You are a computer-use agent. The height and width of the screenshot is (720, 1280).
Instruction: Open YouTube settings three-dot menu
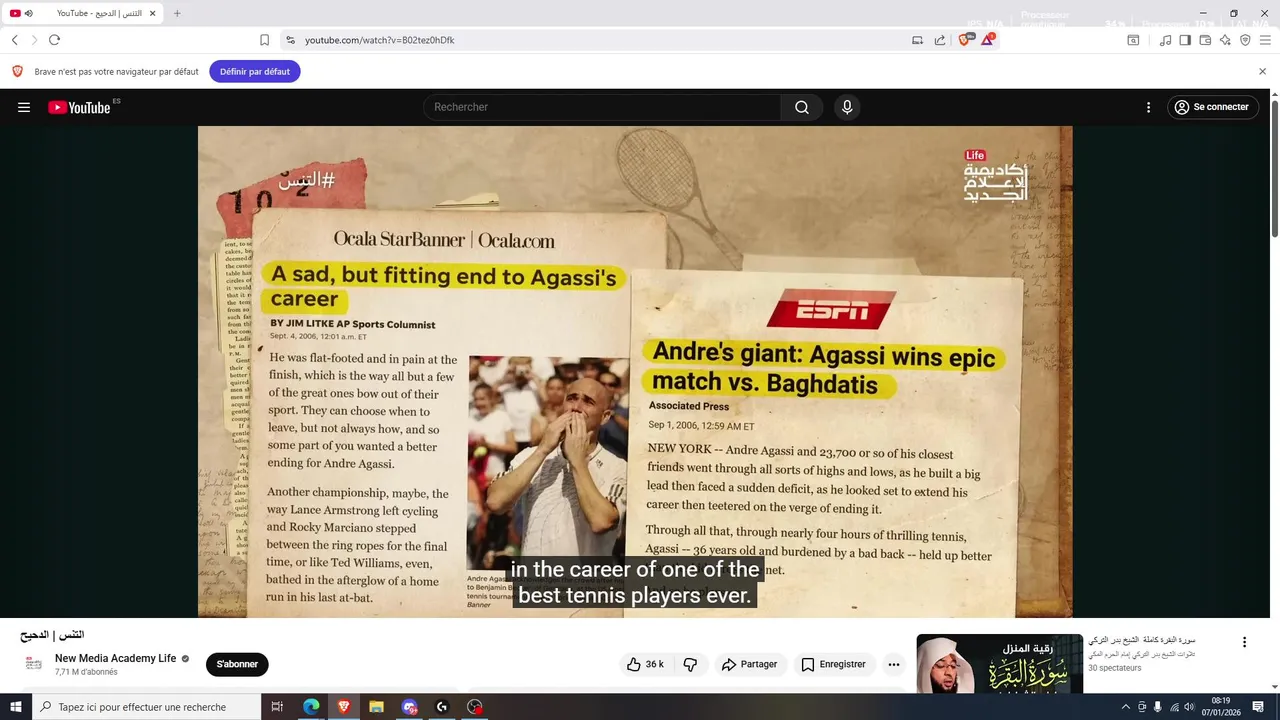point(1148,107)
